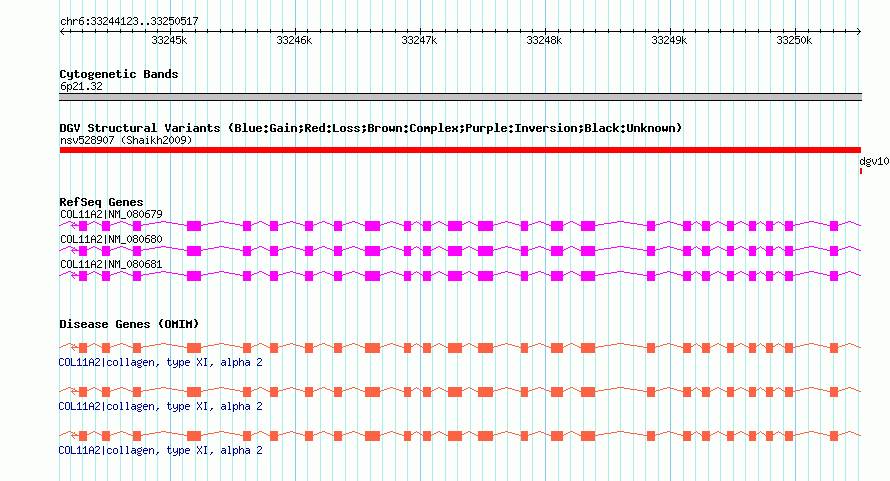Viewport: 890px width, 481px height.
Task: Click the first COL11A2|collagen, type XI, alpha 2 link
Action: 161,362
